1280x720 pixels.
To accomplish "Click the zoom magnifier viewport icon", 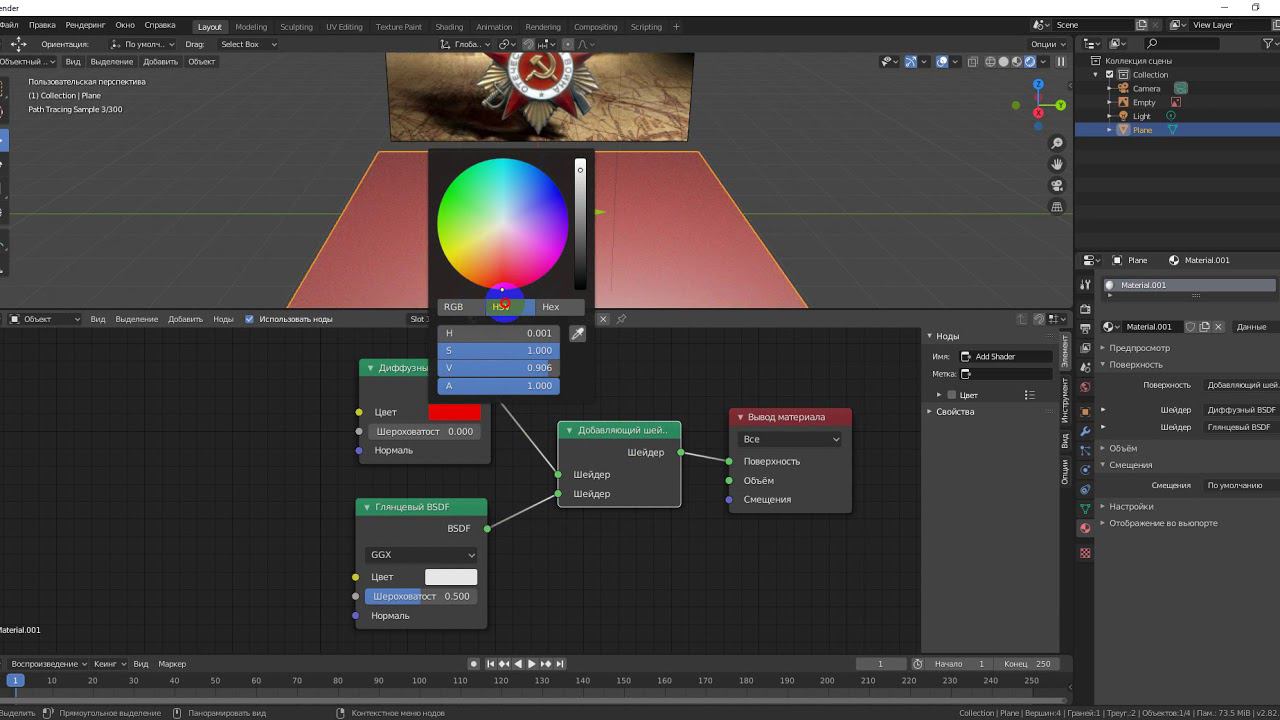I will (1057, 144).
